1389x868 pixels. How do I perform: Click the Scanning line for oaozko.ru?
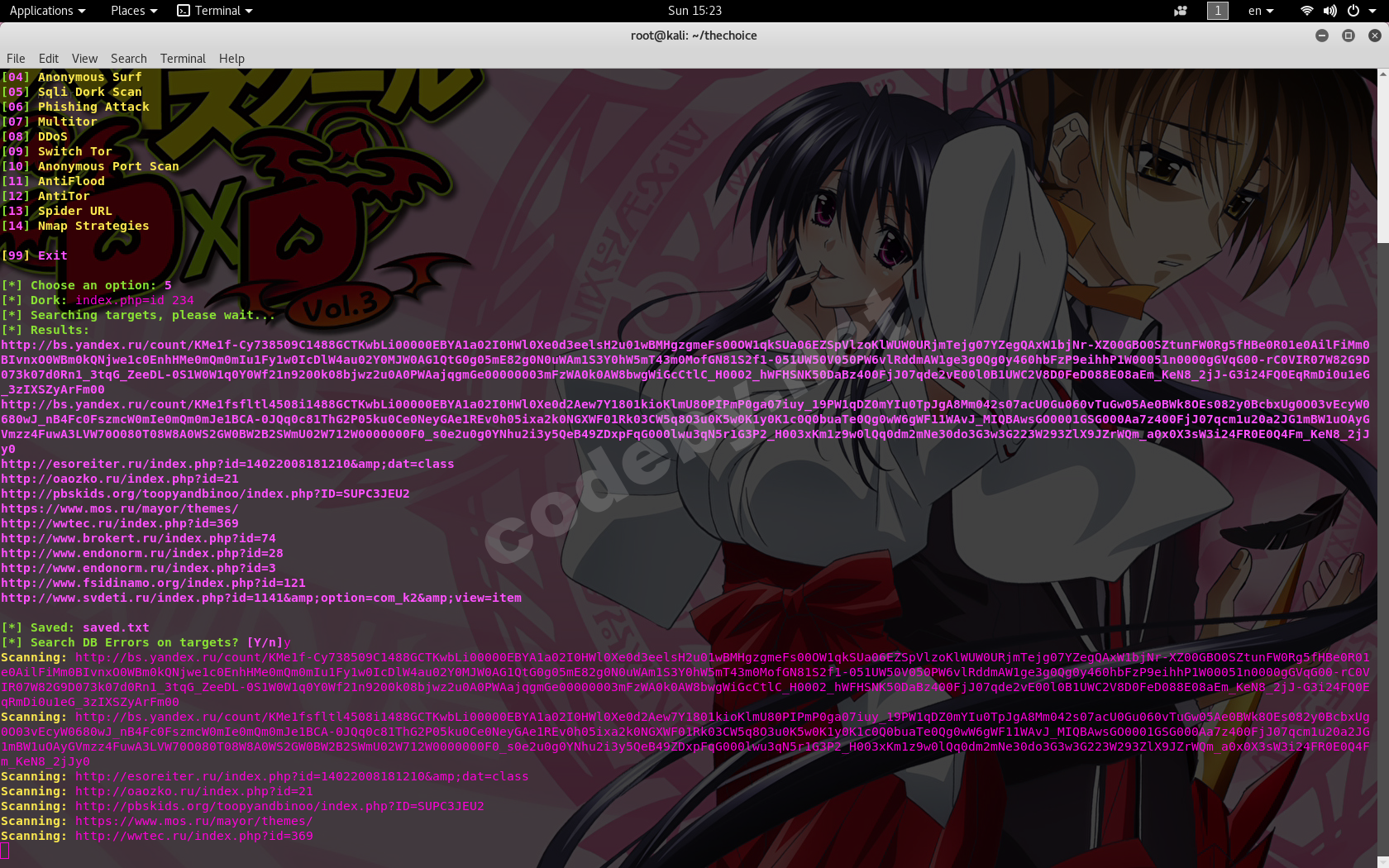click(157, 791)
